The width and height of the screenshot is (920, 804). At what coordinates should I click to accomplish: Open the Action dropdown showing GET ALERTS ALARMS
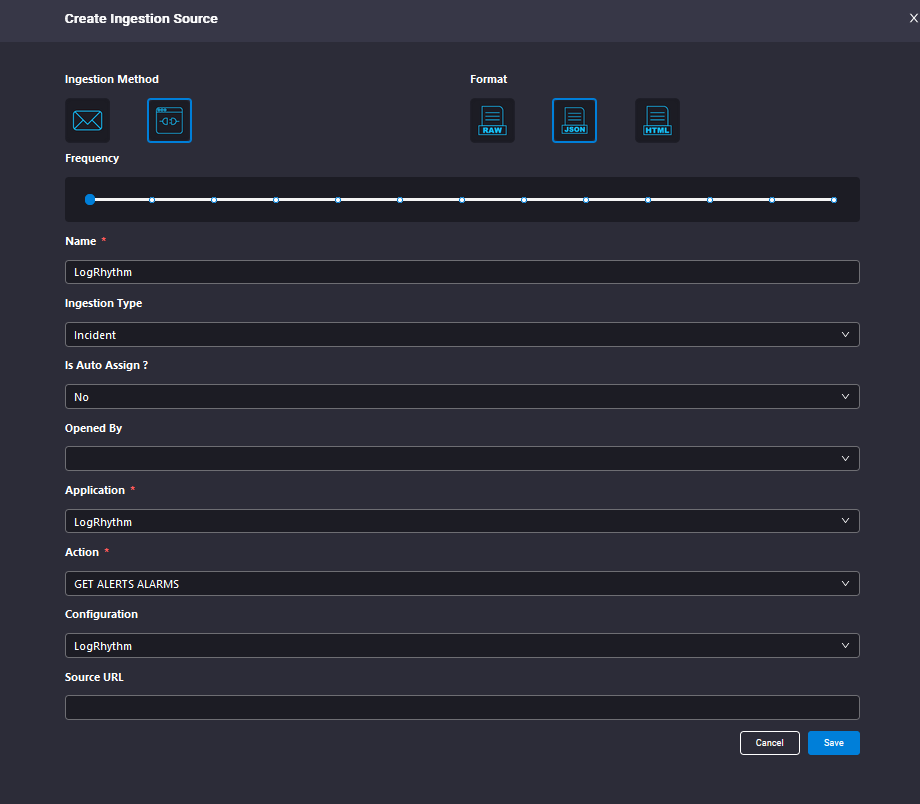pyautogui.click(x=462, y=583)
